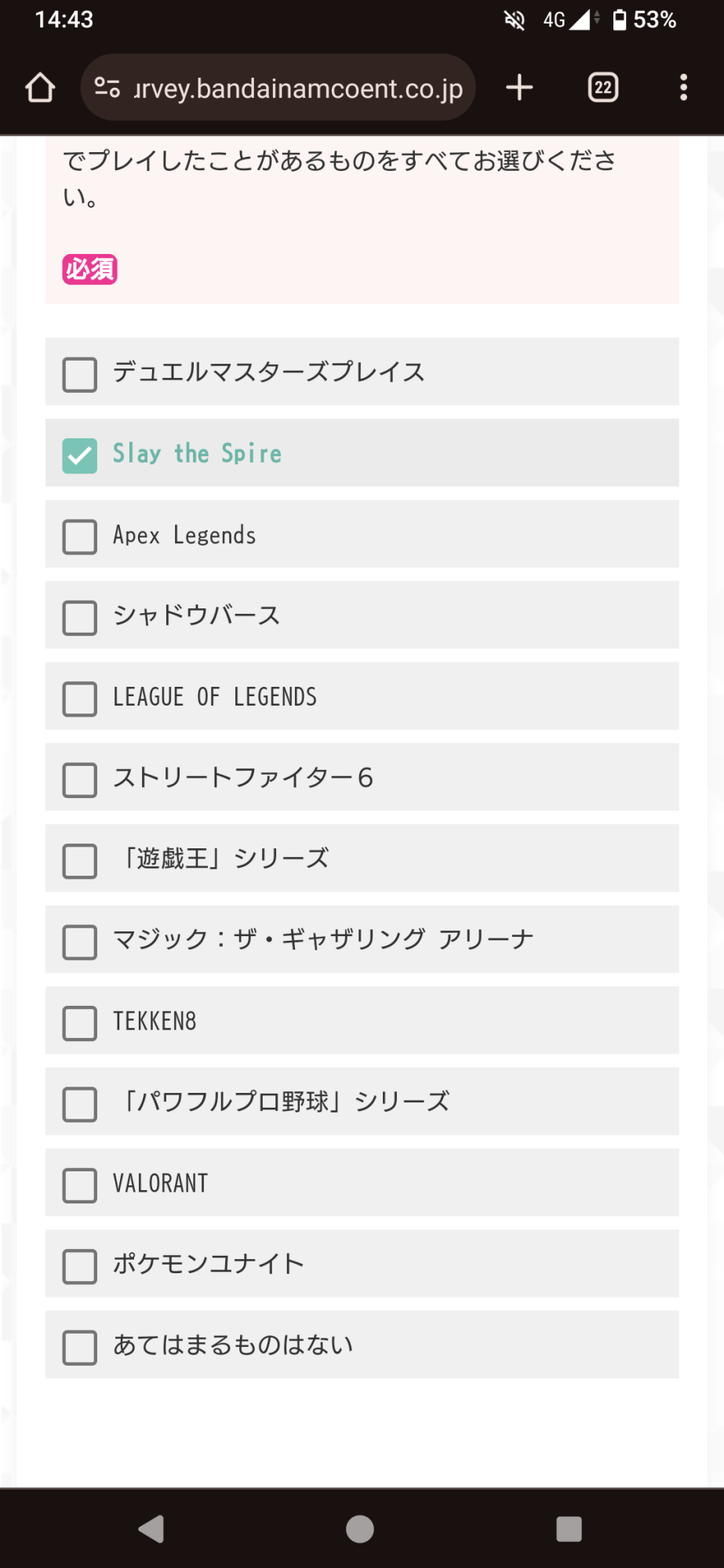Image resolution: width=724 pixels, height=1568 pixels.
Task: Tap the URL address bar field
Action: tap(278, 87)
